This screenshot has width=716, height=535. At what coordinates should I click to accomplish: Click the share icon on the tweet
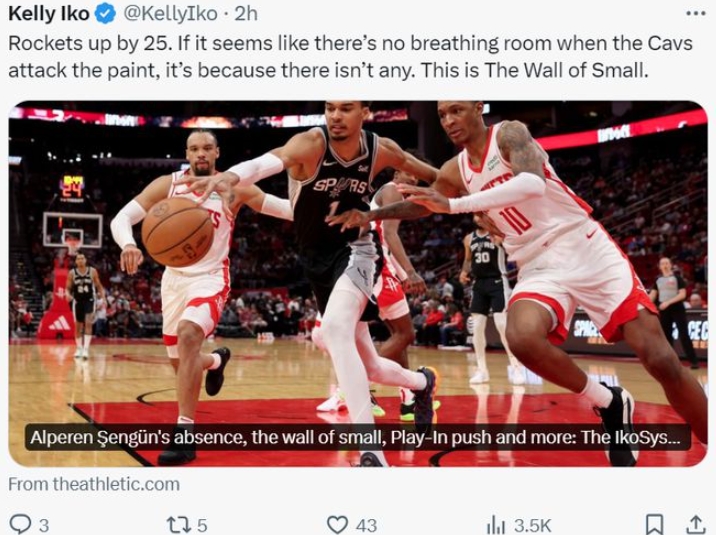pyautogui.click(x=696, y=523)
